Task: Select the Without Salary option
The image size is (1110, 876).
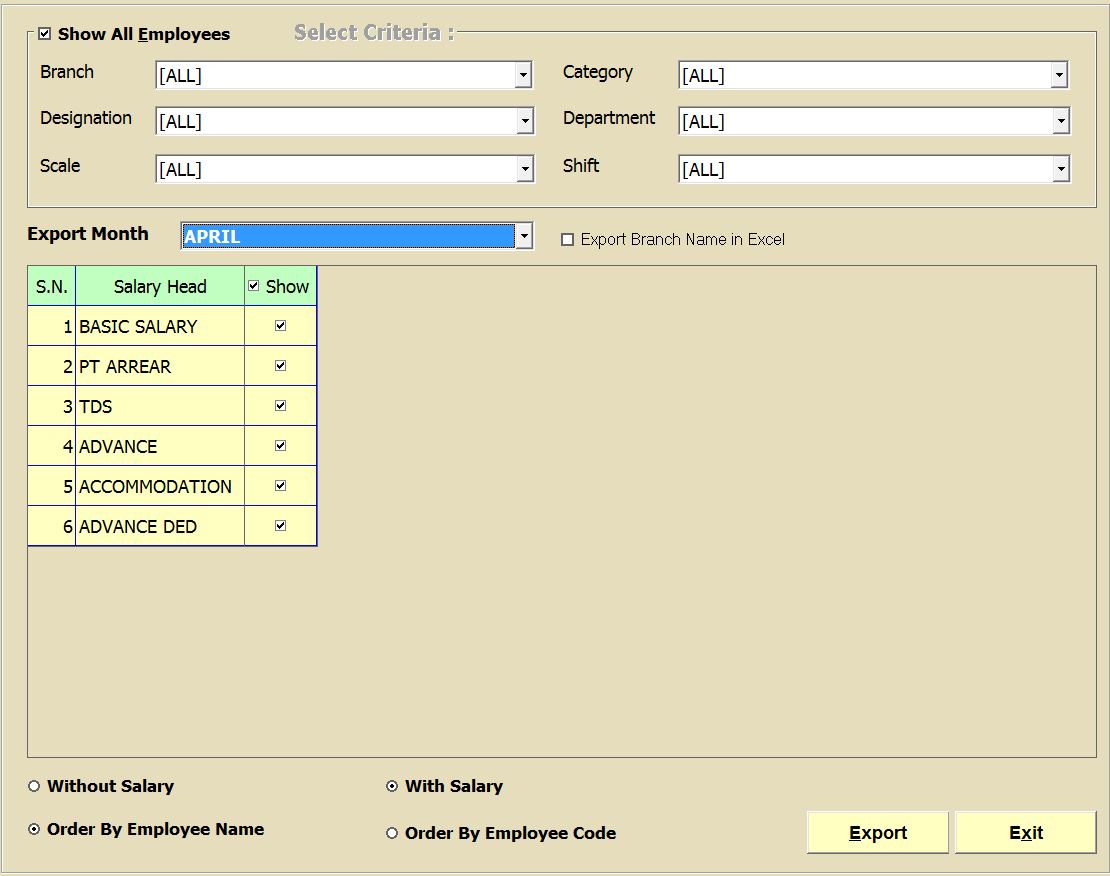Action: (x=34, y=786)
